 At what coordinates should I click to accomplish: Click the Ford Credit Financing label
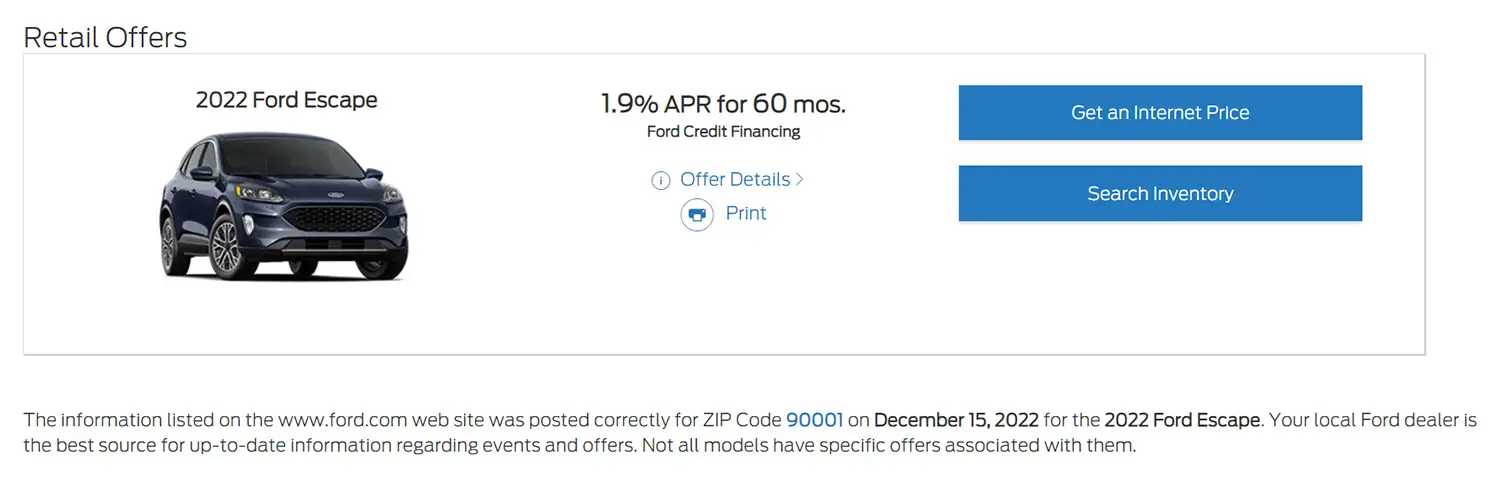tap(724, 132)
